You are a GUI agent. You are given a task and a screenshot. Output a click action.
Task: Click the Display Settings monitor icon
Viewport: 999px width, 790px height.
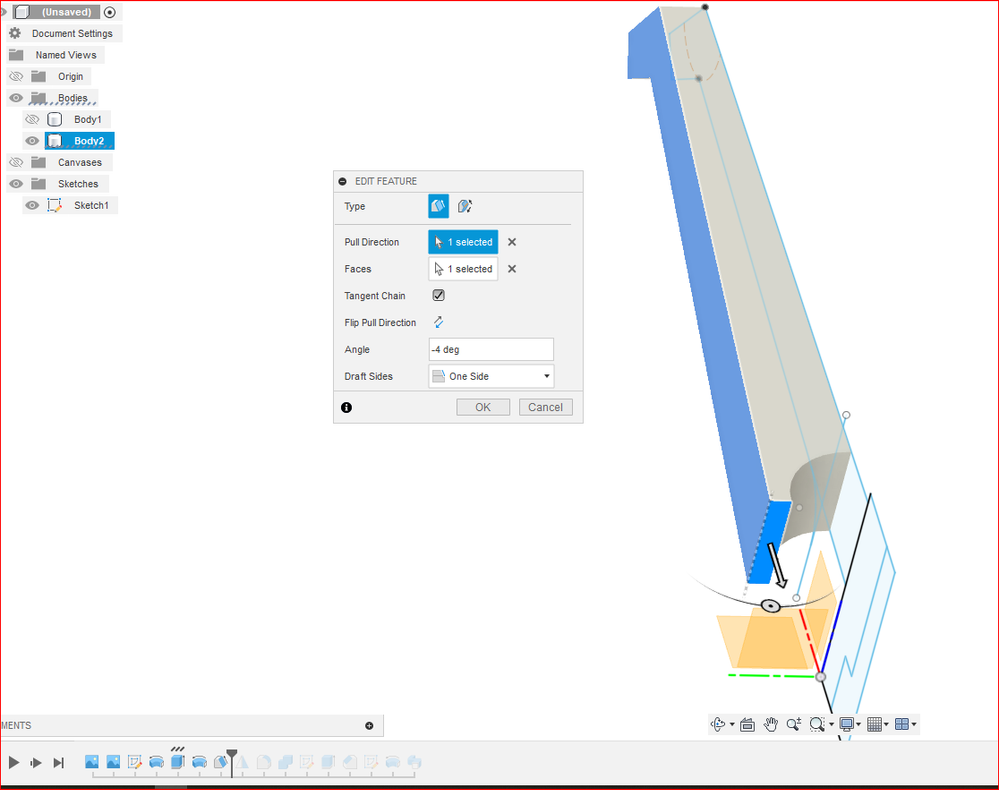pos(846,724)
